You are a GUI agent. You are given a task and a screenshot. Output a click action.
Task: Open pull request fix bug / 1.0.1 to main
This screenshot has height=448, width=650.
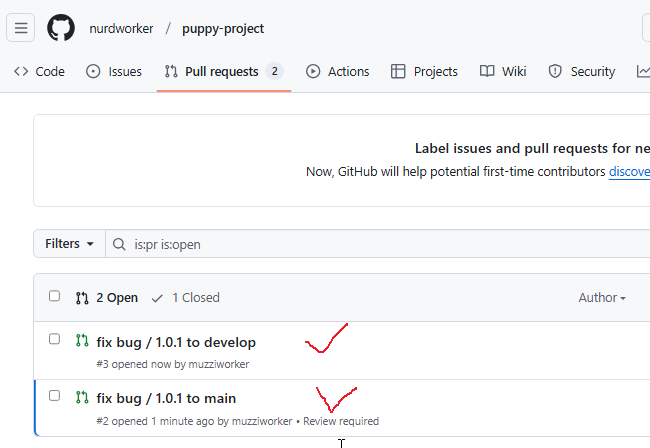point(166,398)
